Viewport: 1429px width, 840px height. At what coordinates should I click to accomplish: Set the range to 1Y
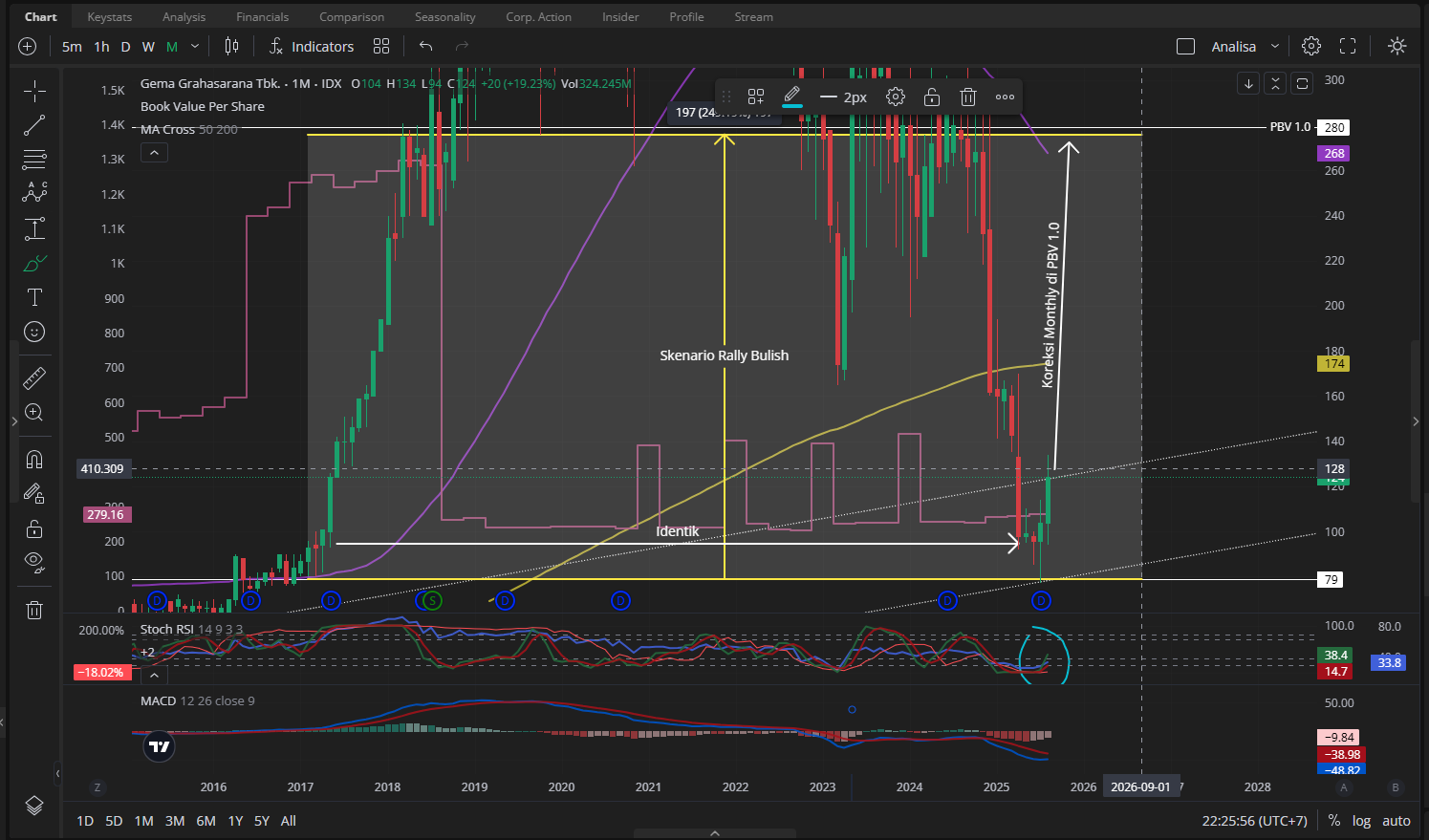tap(235, 821)
